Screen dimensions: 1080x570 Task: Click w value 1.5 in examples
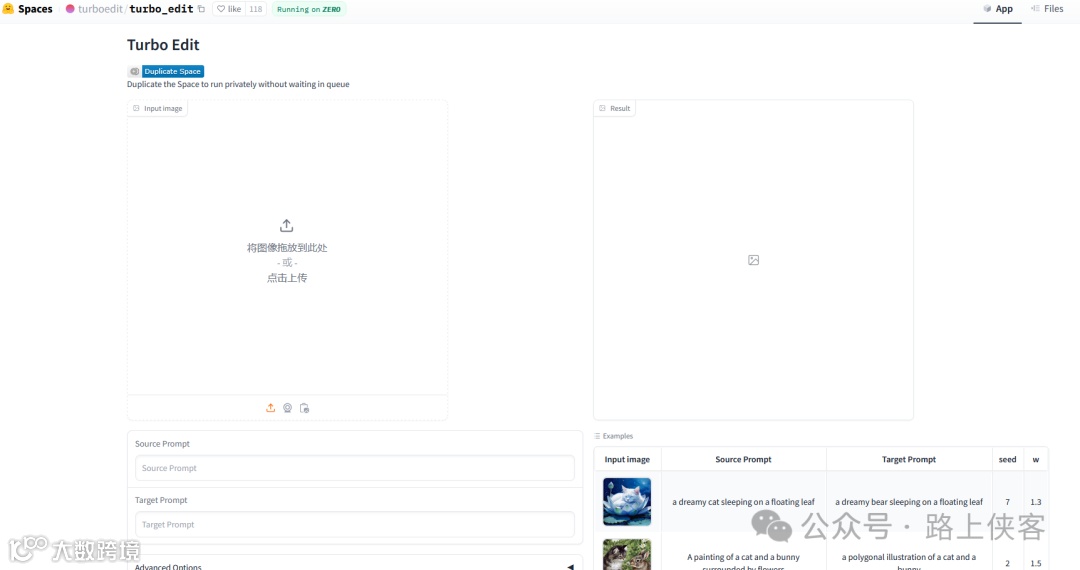point(1036,563)
